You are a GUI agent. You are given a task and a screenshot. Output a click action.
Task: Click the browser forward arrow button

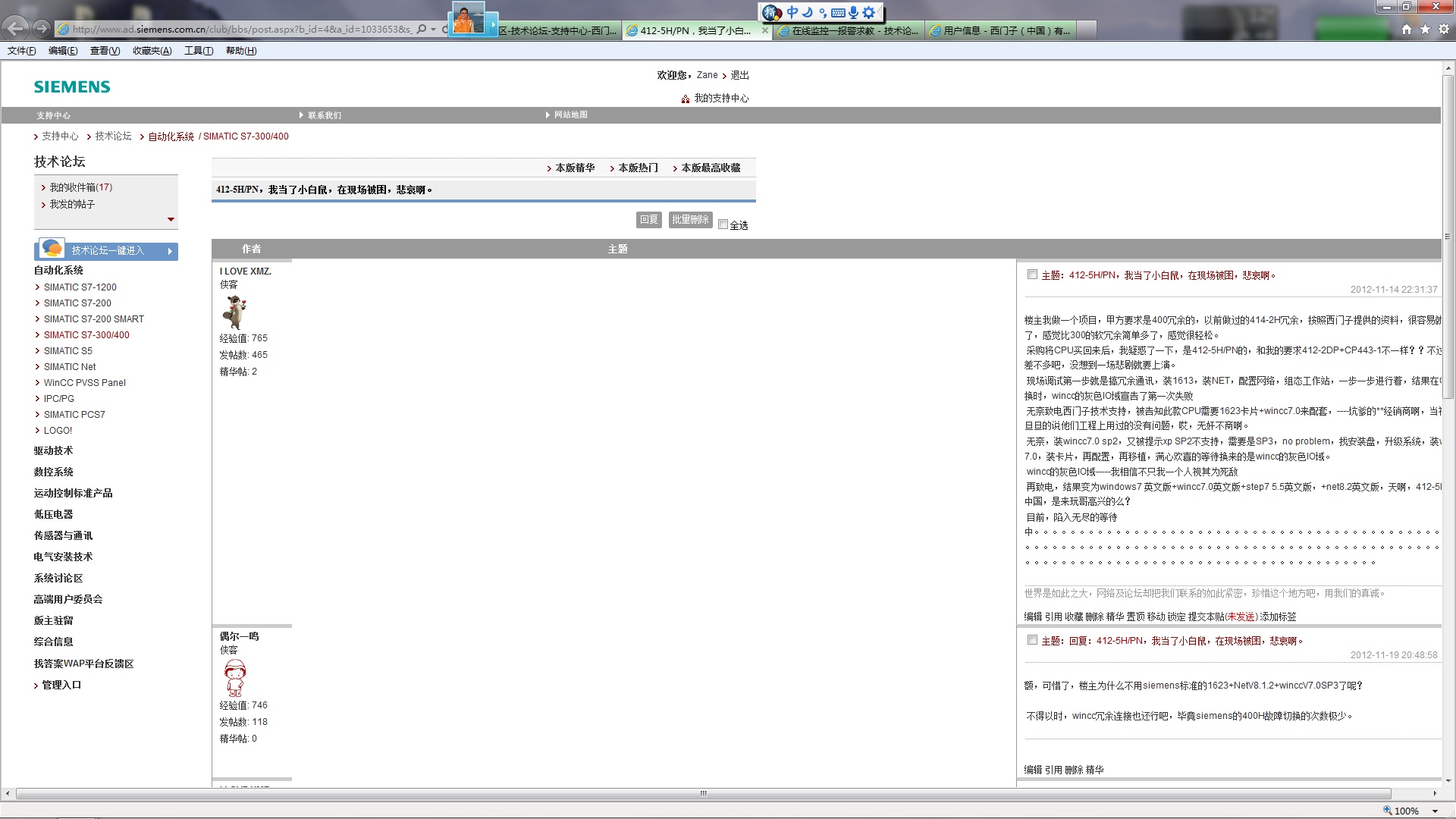click(42, 29)
